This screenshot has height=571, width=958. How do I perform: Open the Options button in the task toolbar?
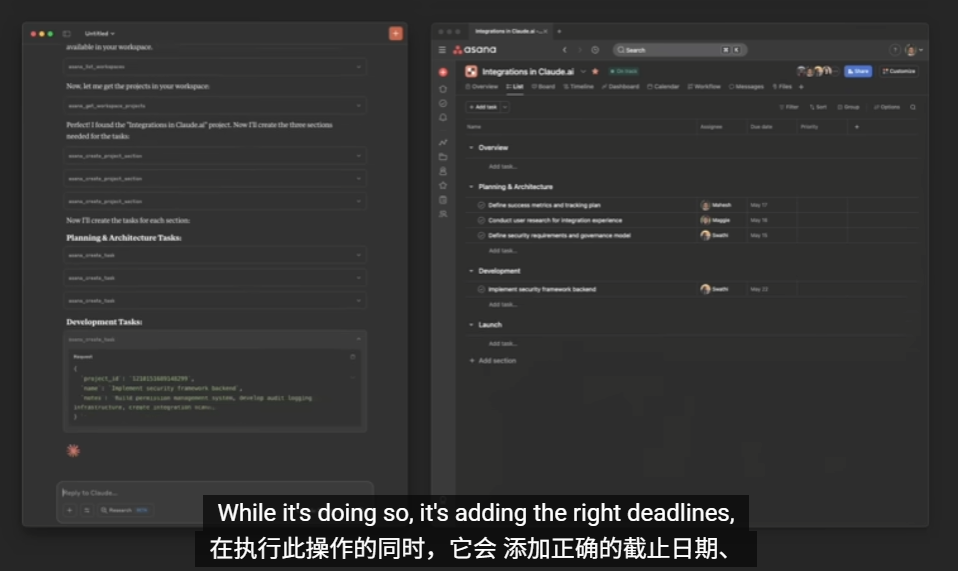(x=887, y=107)
